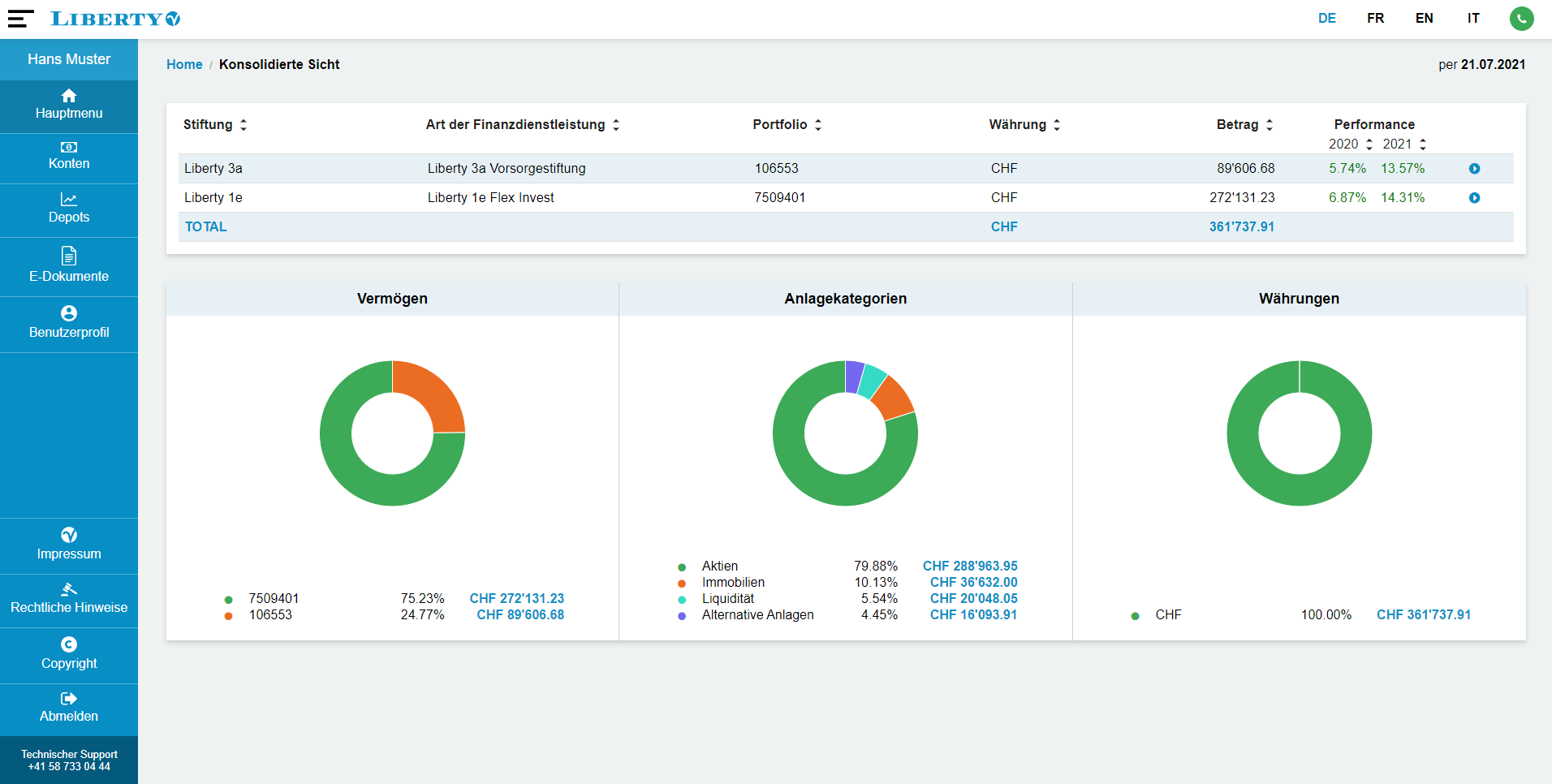1552x784 pixels.
Task: Click the amount 89'606.68 in the table
Action: point(1246,169)
